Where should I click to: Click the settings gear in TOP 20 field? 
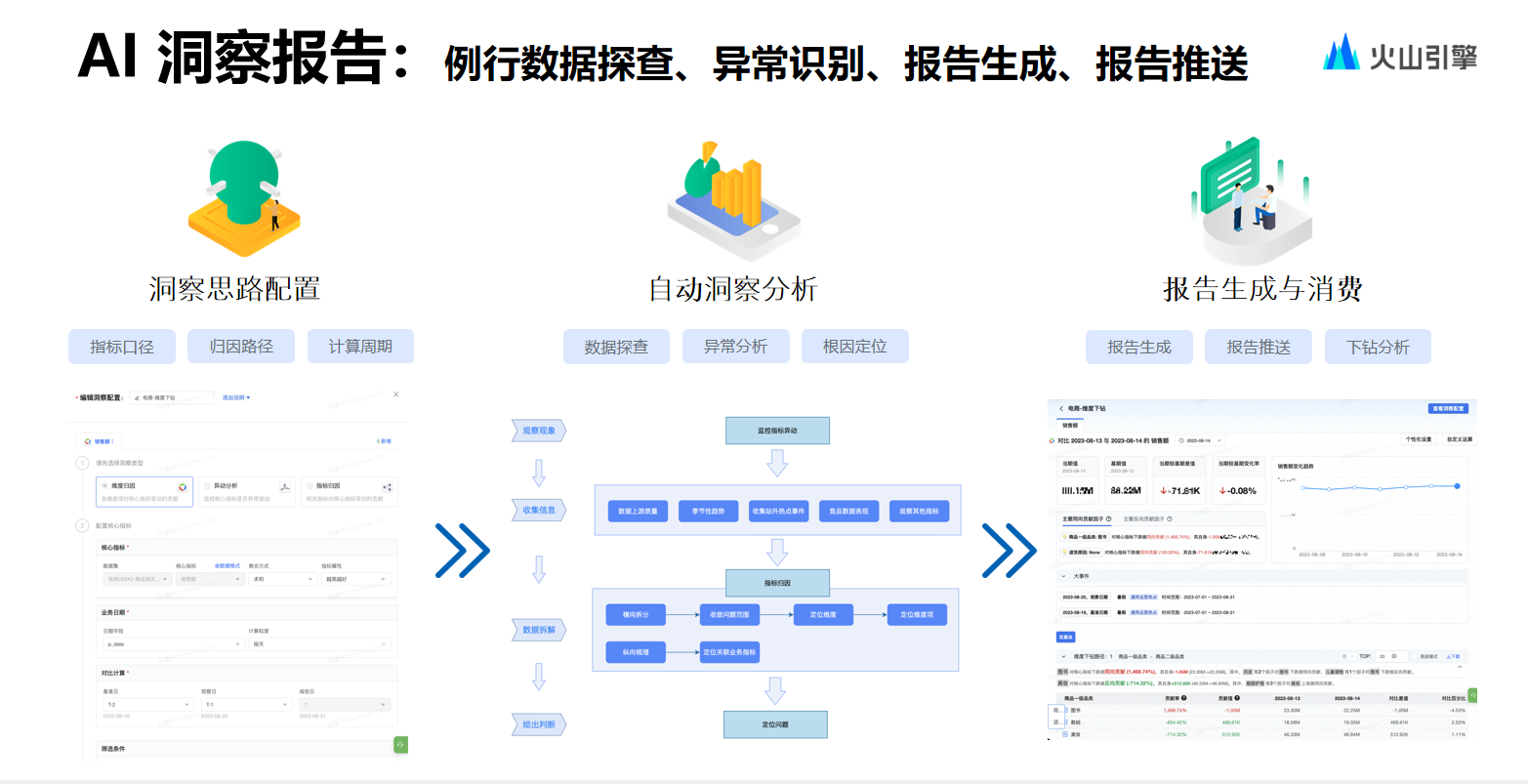point(1394,656)
